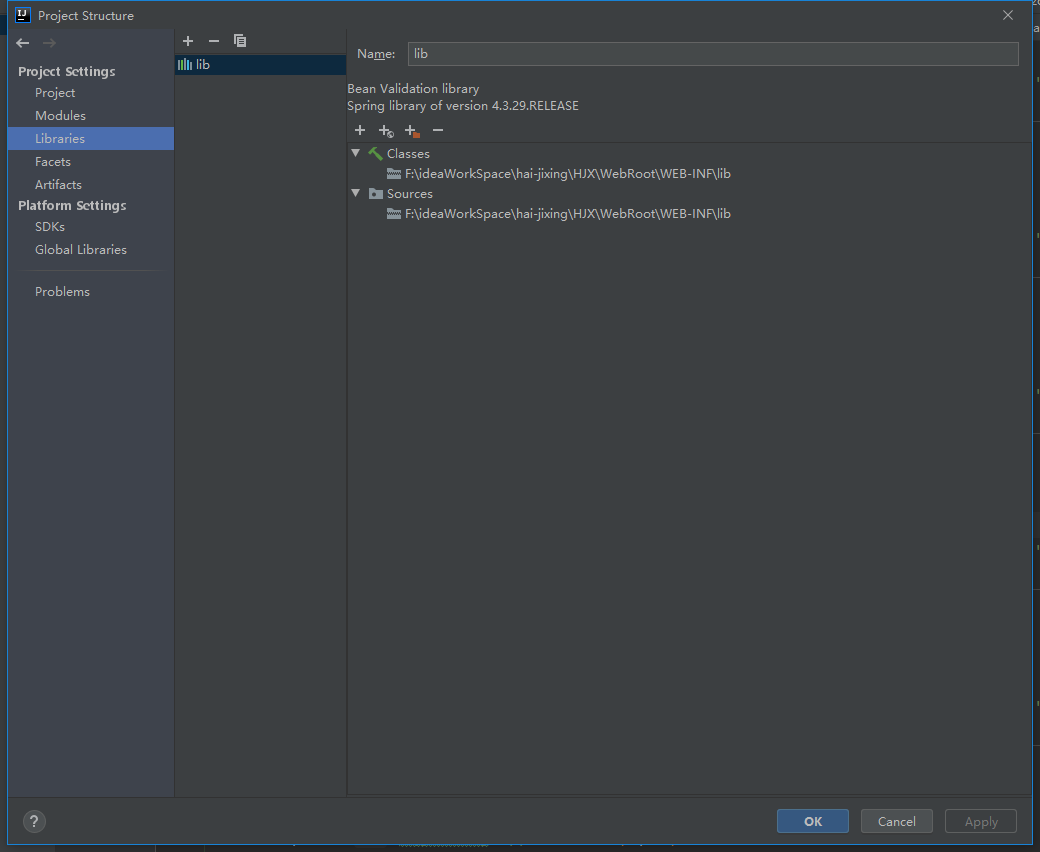
Task: Collapse the Sources tree node
Action: 356,193
